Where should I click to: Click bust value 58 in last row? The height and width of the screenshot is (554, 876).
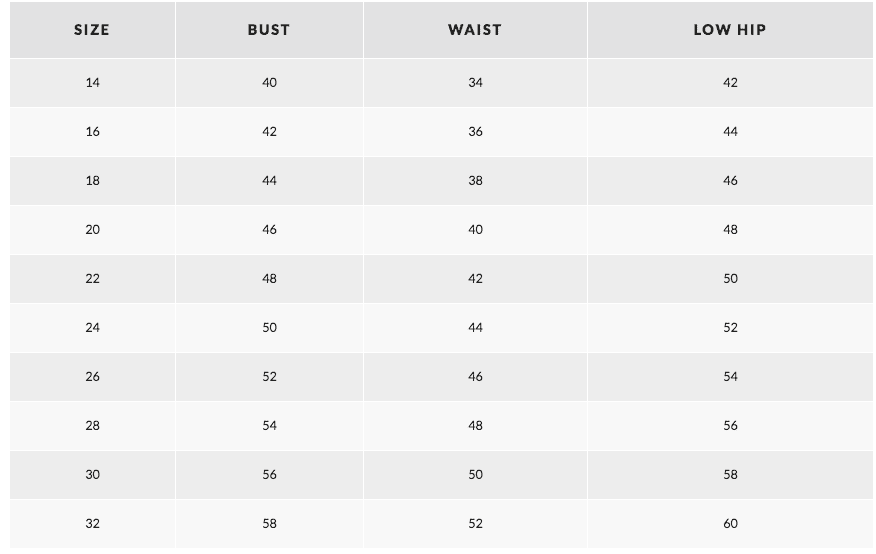click(269, 524)
